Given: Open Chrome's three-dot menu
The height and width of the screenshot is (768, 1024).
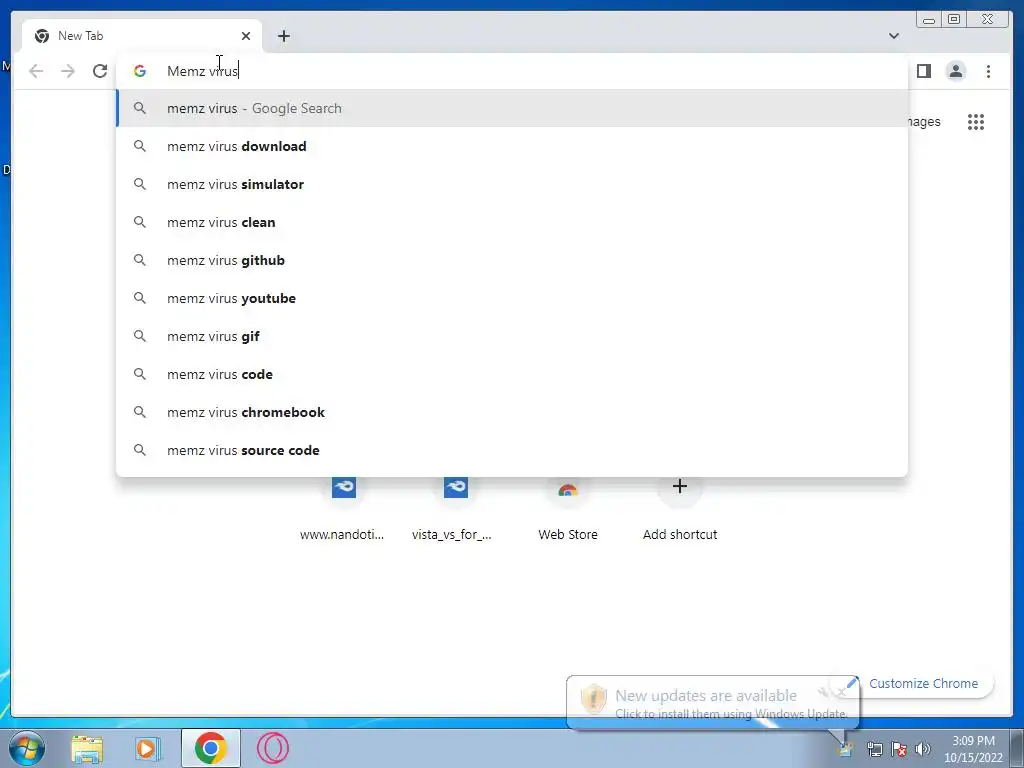Looking at the screenshot, I should (988, 71).
